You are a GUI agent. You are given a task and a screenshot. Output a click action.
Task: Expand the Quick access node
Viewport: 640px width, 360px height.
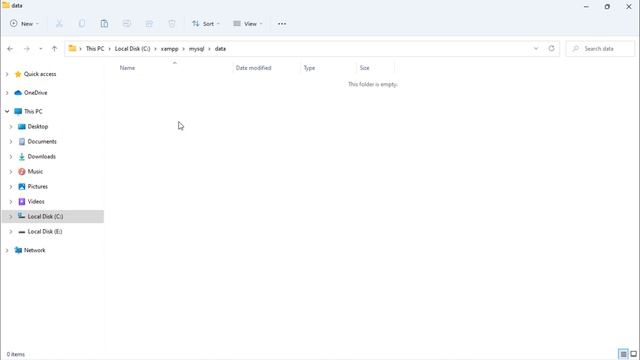point(7,74)
